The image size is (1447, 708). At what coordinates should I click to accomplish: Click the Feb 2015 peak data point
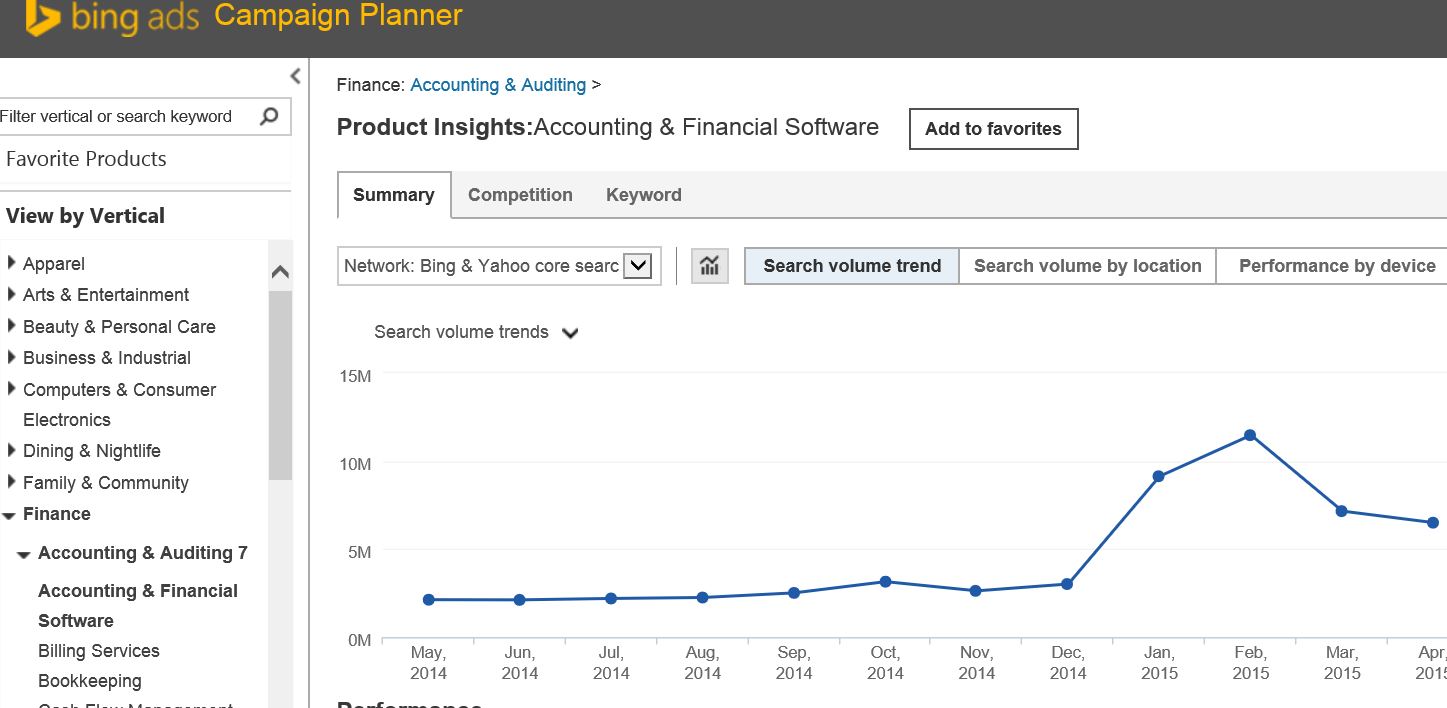(1250, 436)
